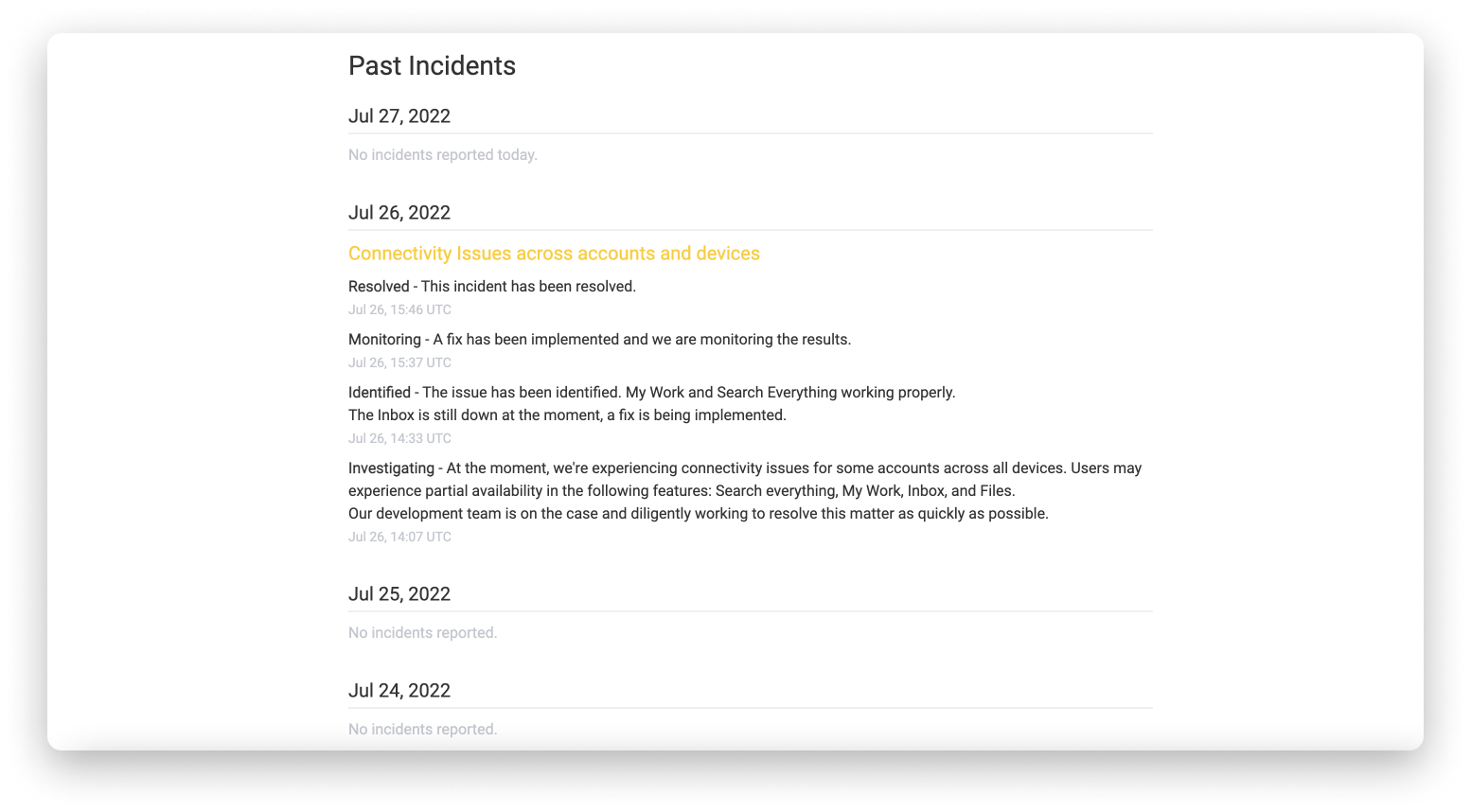
Task: Click the Jul 26, 15:46 UTC timestamp
Action: click(399, 309)
